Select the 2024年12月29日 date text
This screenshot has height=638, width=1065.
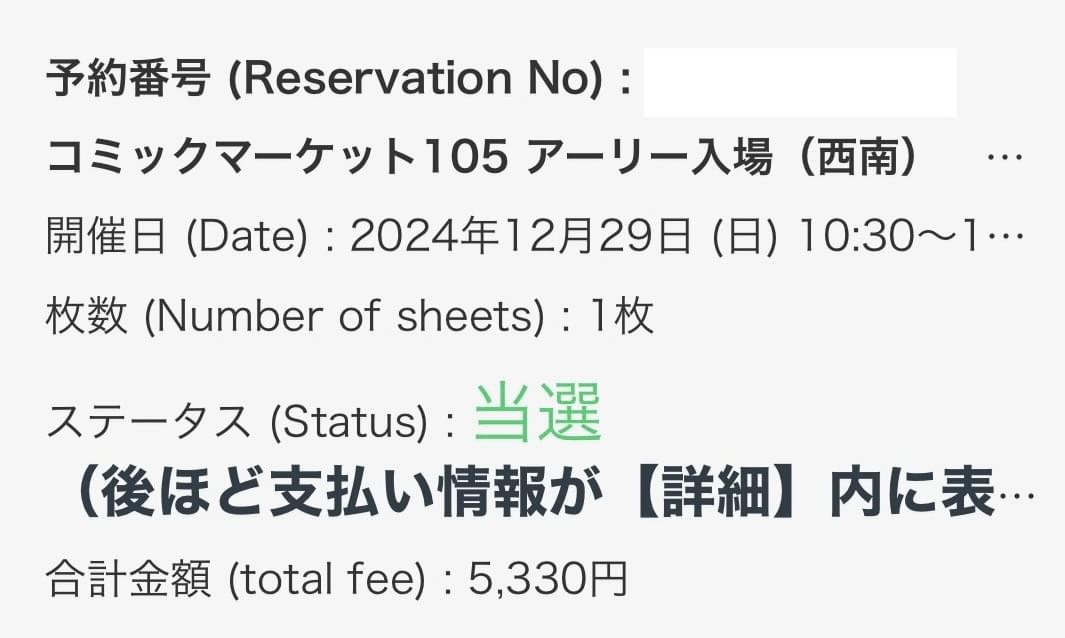click(521, 236)
